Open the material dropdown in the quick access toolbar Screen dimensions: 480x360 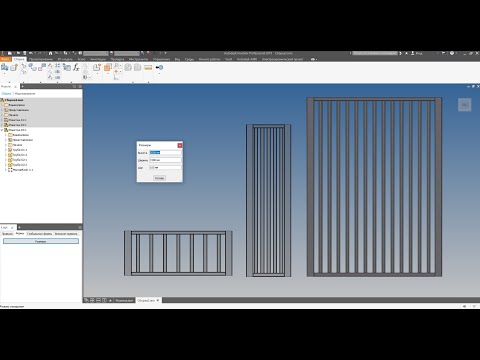click(x=97, y=53)
